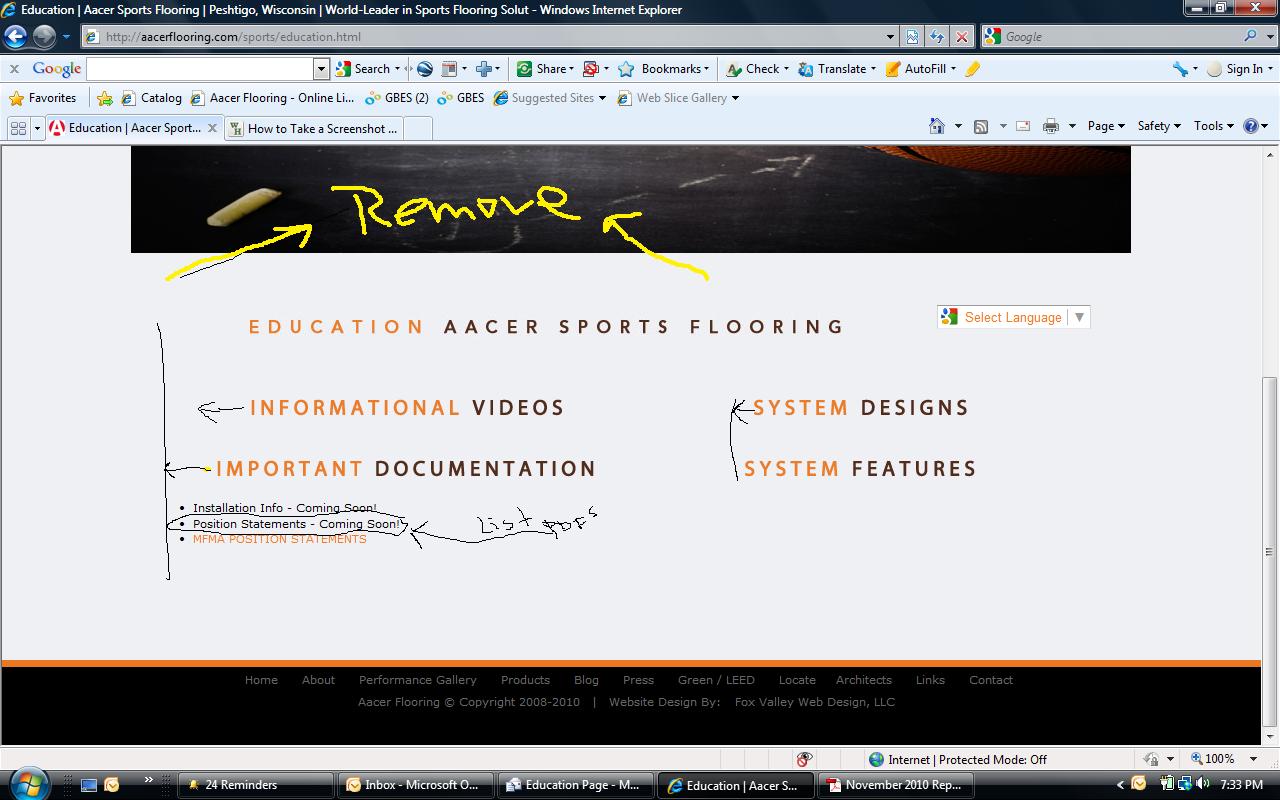Open the Page menu
Screen dimensions: 1280x800
coord(1106,126)
